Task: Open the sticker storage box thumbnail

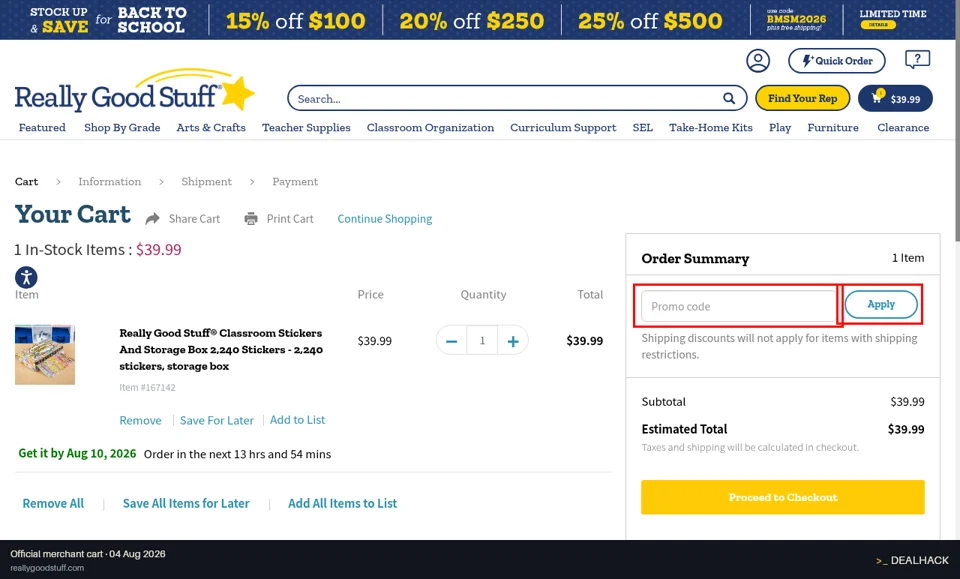Action: point(45,354)
